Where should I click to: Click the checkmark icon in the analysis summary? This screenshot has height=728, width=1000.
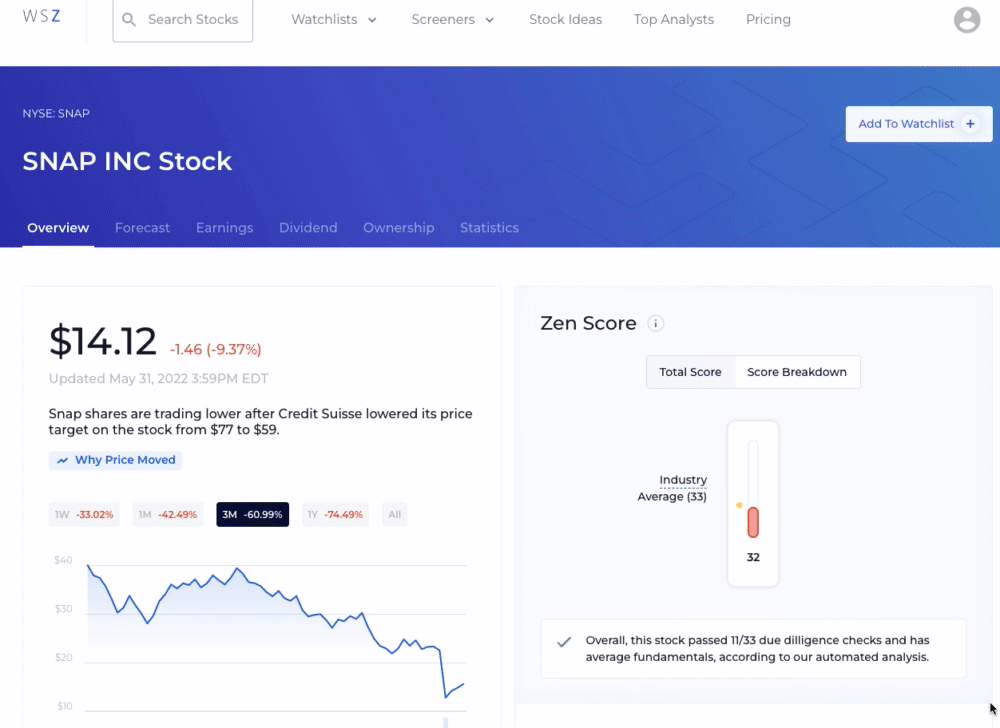564,642
